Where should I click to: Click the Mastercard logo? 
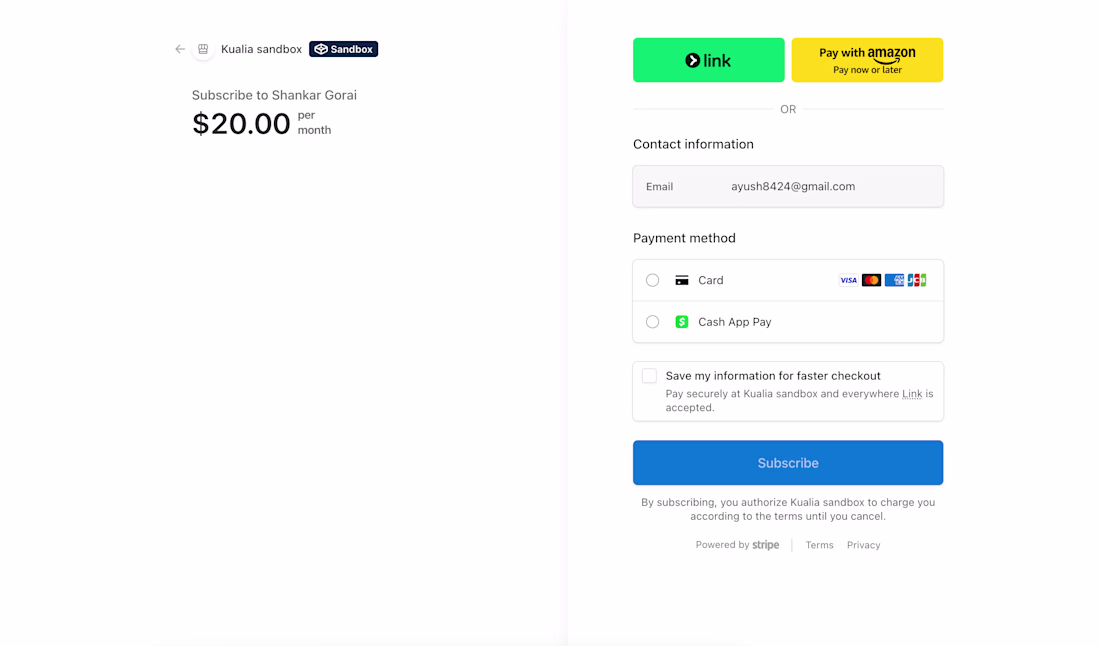[x=871, y=281]
